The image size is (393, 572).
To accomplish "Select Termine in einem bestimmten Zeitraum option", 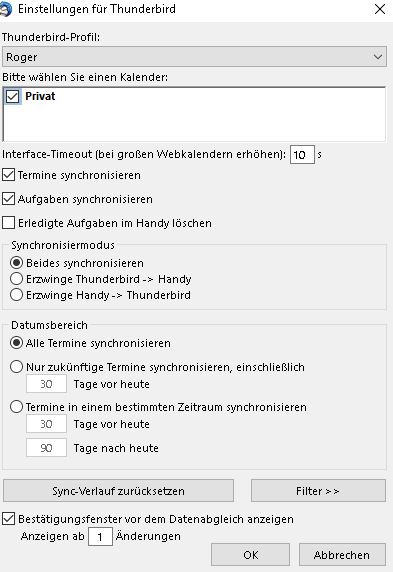I will (x=16, y=407).
